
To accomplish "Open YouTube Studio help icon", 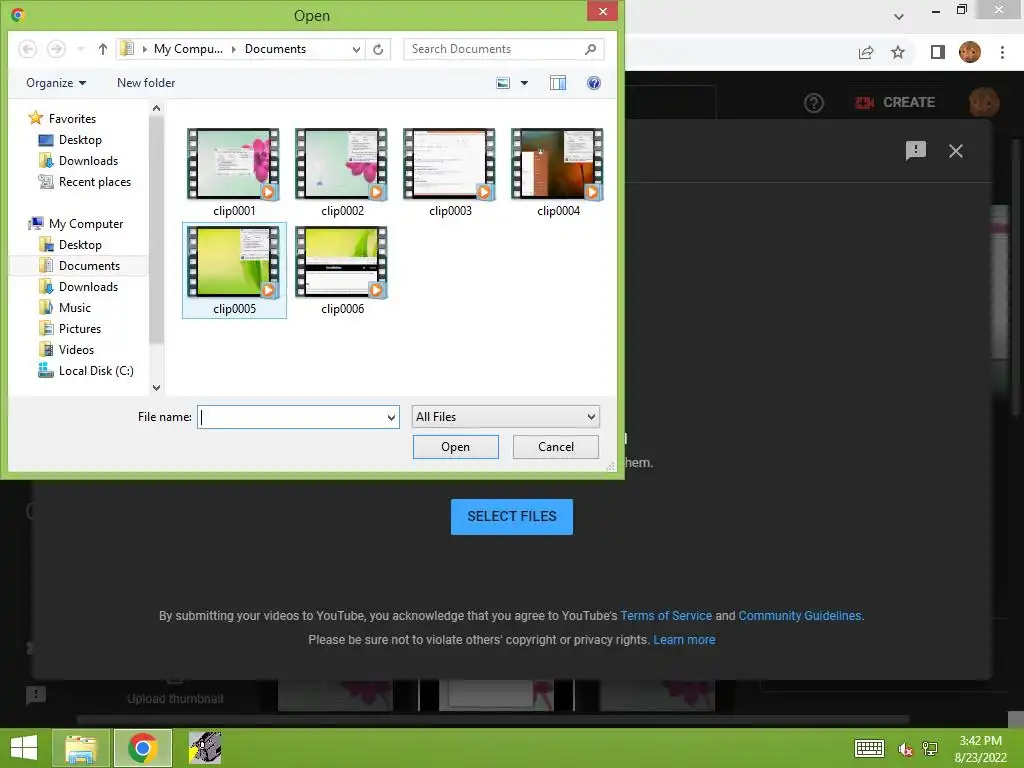I will point(814,103).
